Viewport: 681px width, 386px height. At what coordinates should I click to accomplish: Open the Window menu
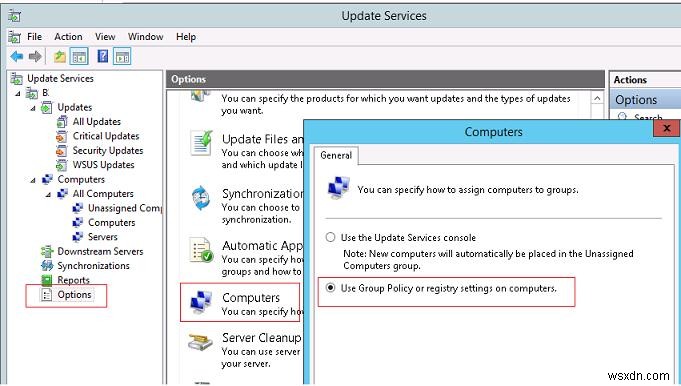tap(145, 37)
